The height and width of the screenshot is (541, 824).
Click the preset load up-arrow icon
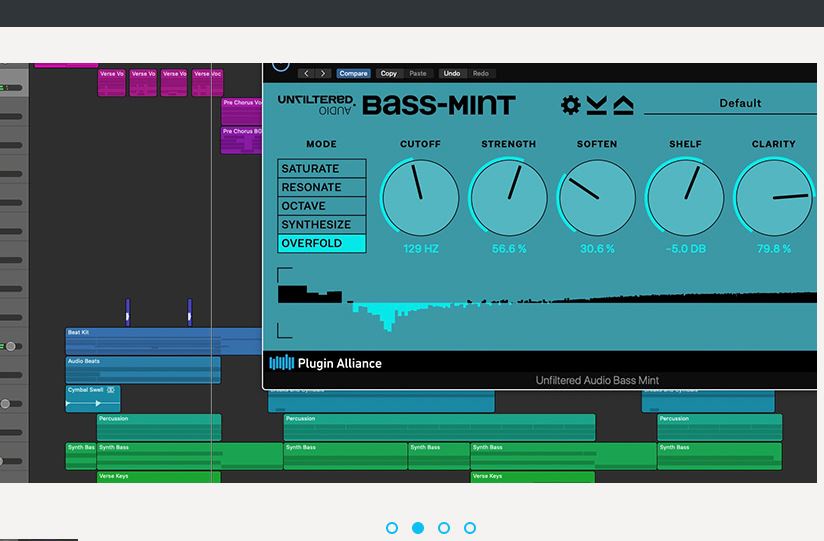[623, 105]
